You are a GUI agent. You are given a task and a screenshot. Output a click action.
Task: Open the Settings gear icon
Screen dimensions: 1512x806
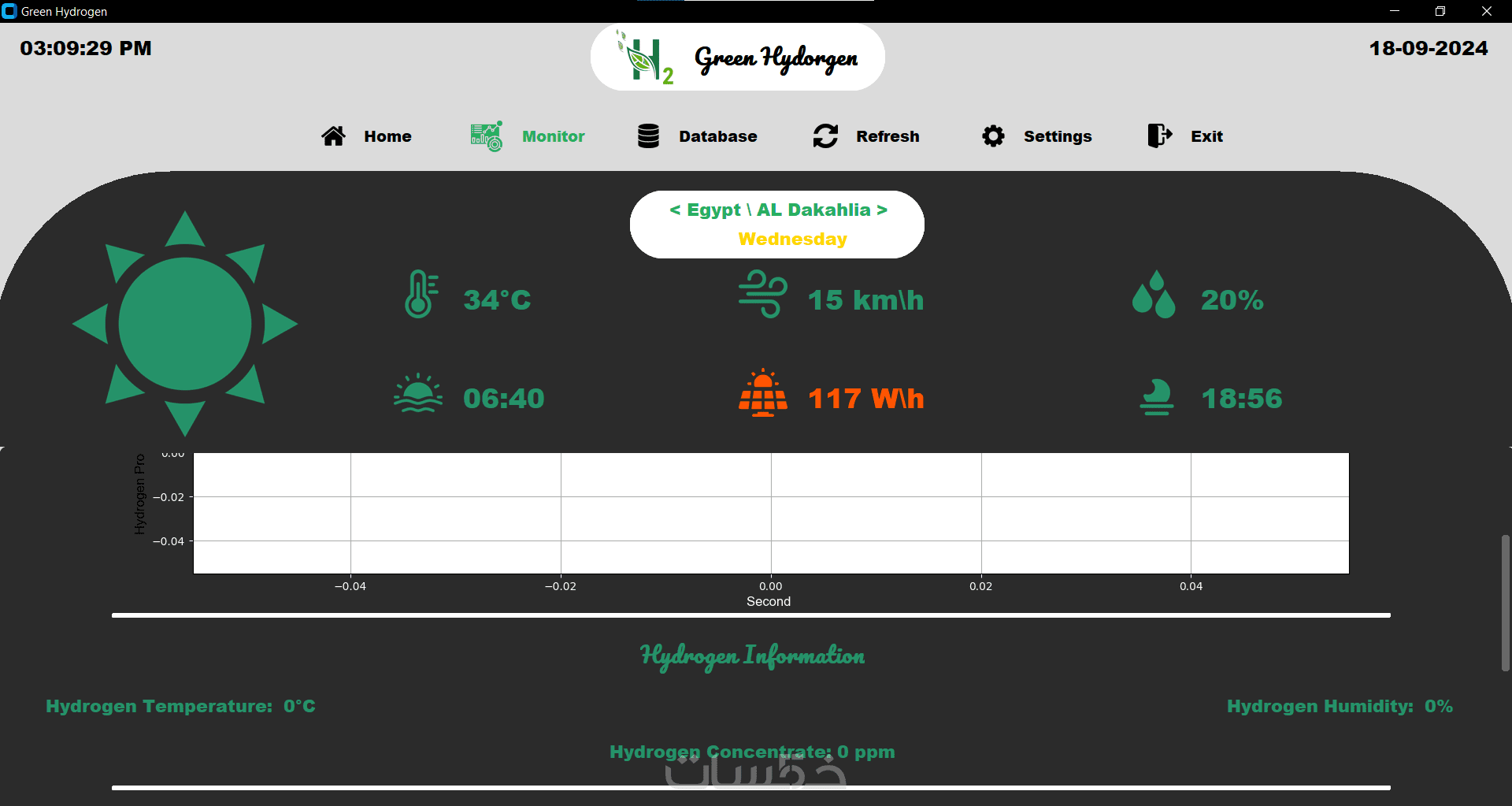tap(993, 136)
